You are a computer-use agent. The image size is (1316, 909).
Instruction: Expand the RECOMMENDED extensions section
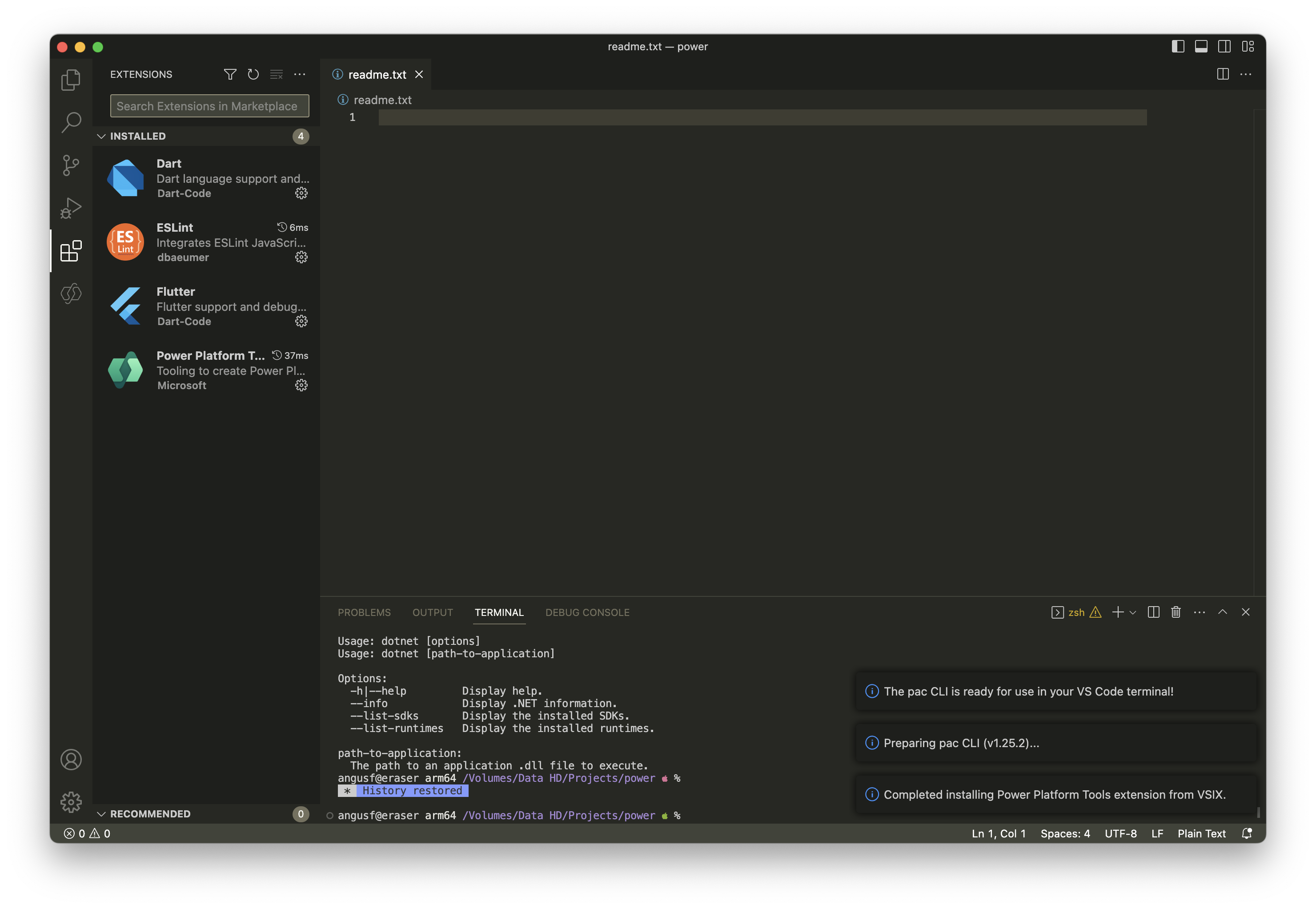pos(150,813)
